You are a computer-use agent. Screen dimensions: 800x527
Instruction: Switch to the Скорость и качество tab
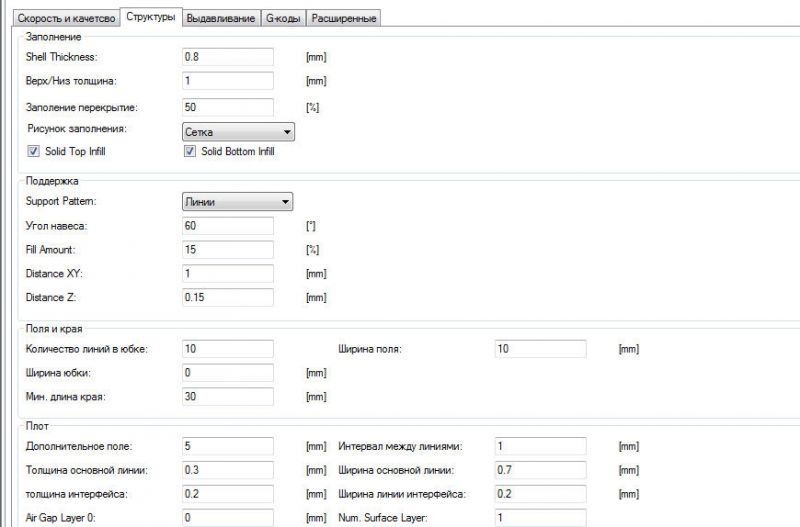pyautogui.click(x=60, y=18)
